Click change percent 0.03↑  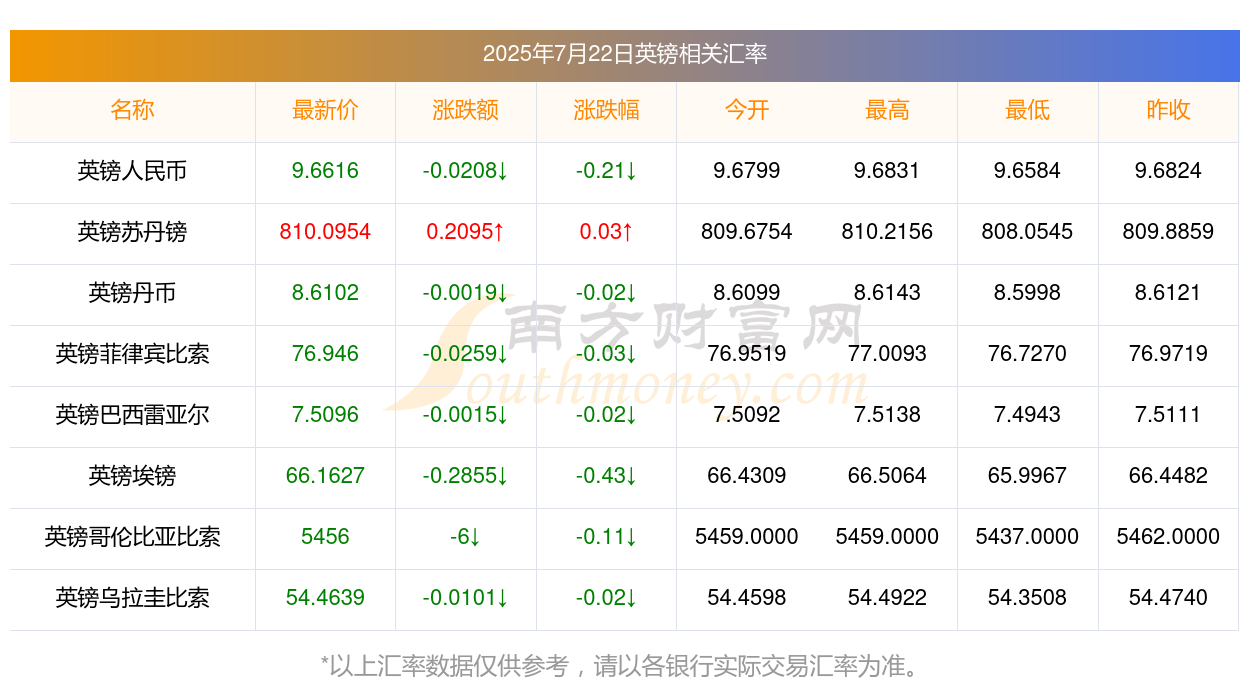tap(606, 232)
